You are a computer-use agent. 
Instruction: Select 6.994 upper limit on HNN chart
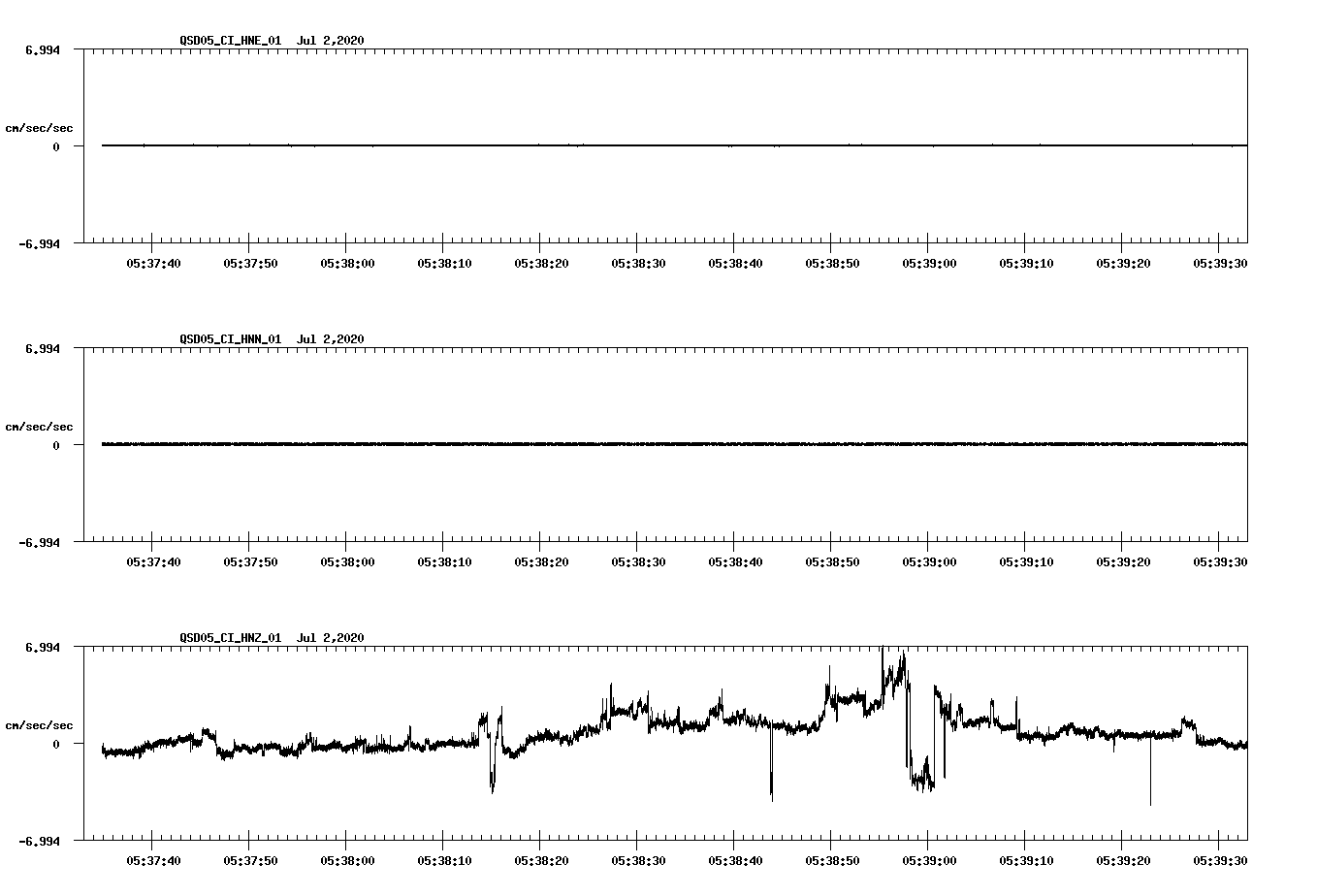pos(44,348)
